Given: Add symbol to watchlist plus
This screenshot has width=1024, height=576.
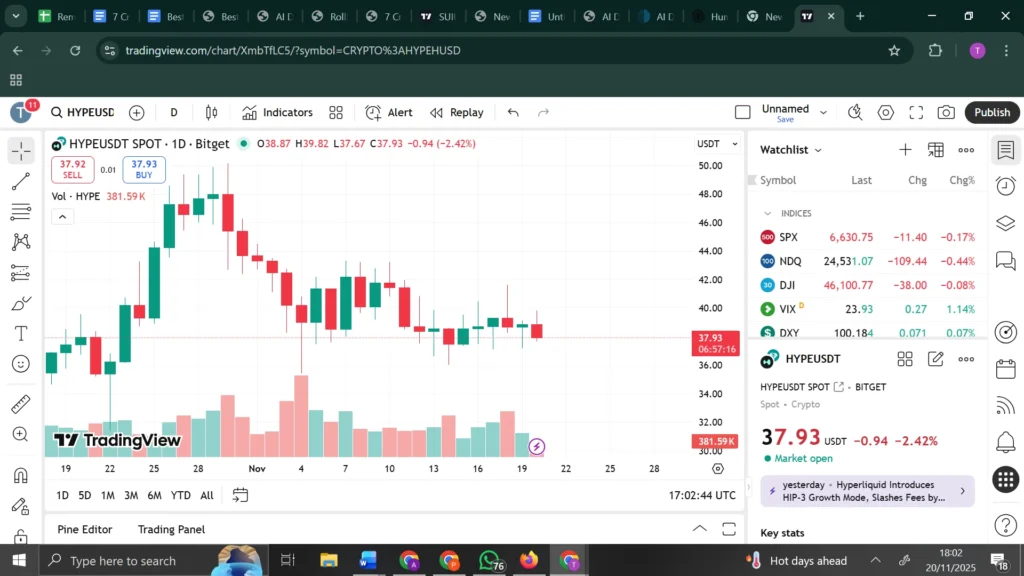Looking at the screenshot, I should [x=905, y=150].
